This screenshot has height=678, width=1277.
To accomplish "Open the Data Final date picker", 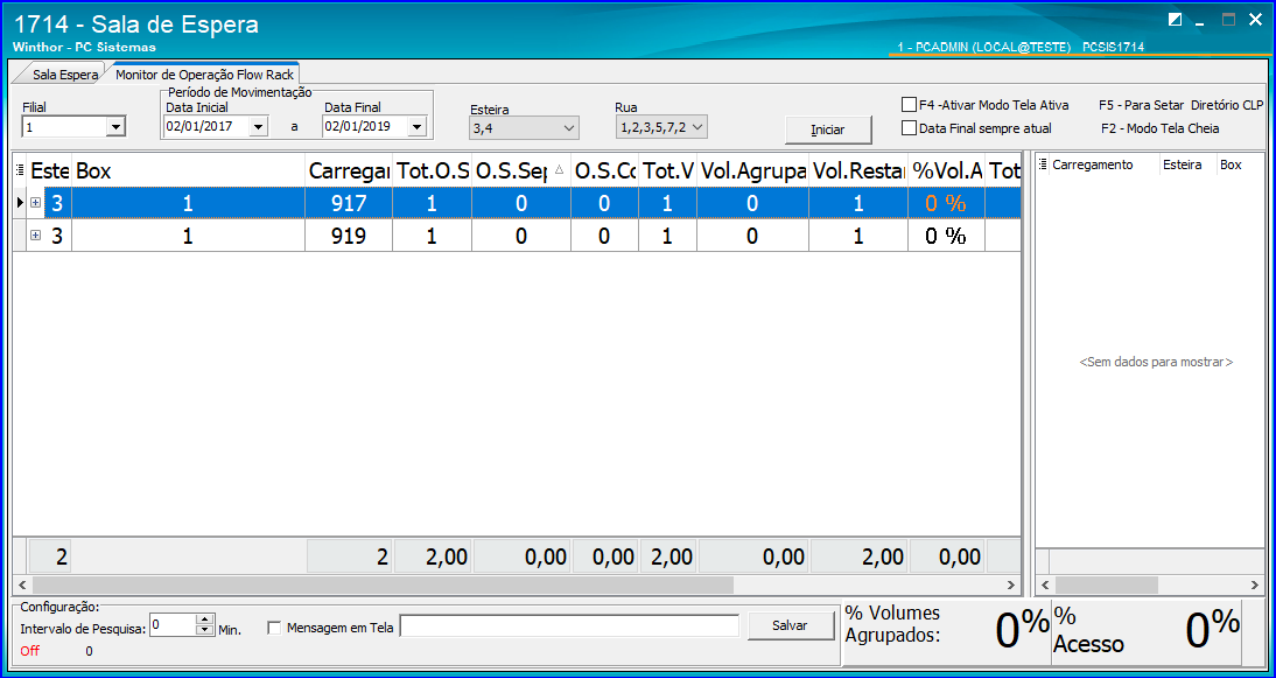I will pos(417,127).
